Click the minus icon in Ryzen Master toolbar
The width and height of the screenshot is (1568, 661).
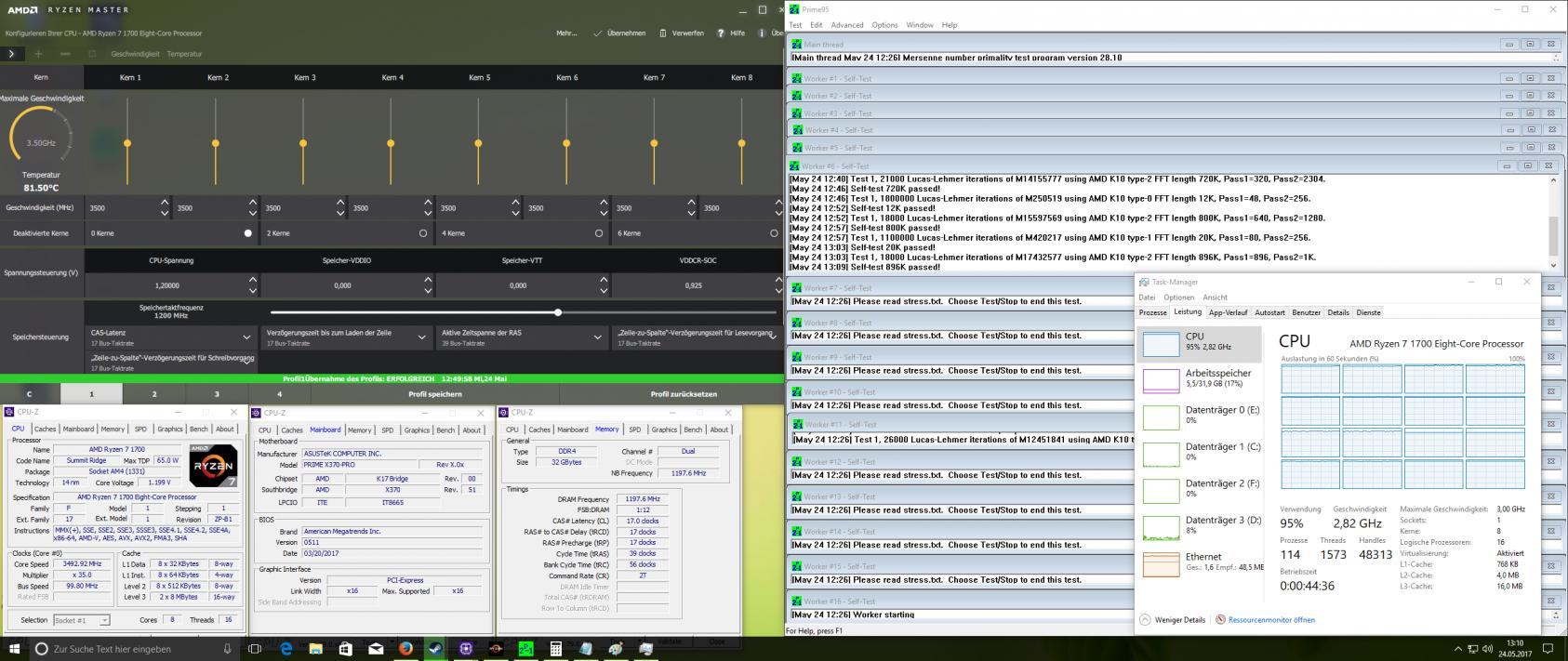[x=63, y=54]
